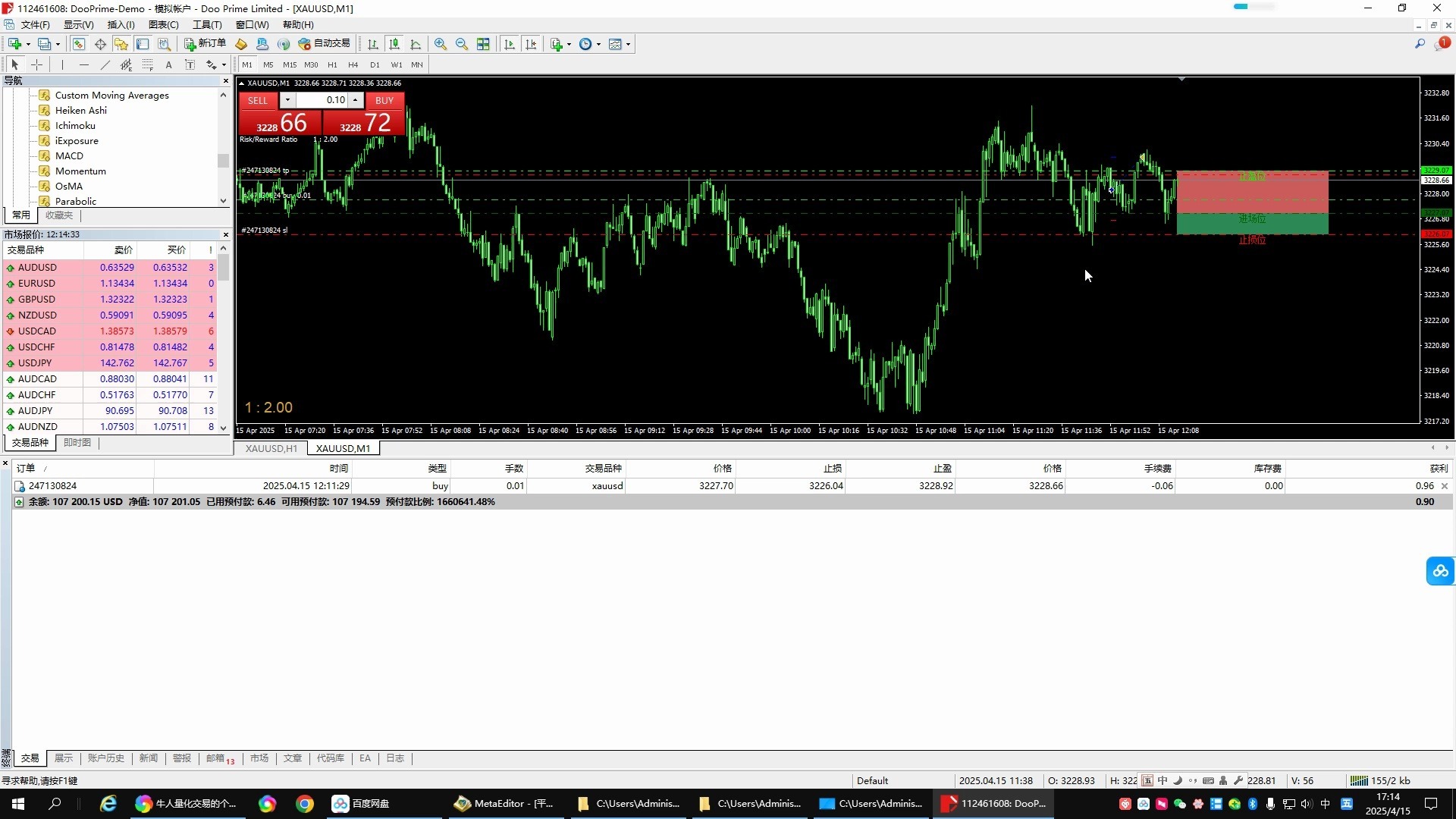The height and width of the screenshot is (819, 1456).
Task: Select the crosshair cursor tool
Action: click(x=36, y=64)
